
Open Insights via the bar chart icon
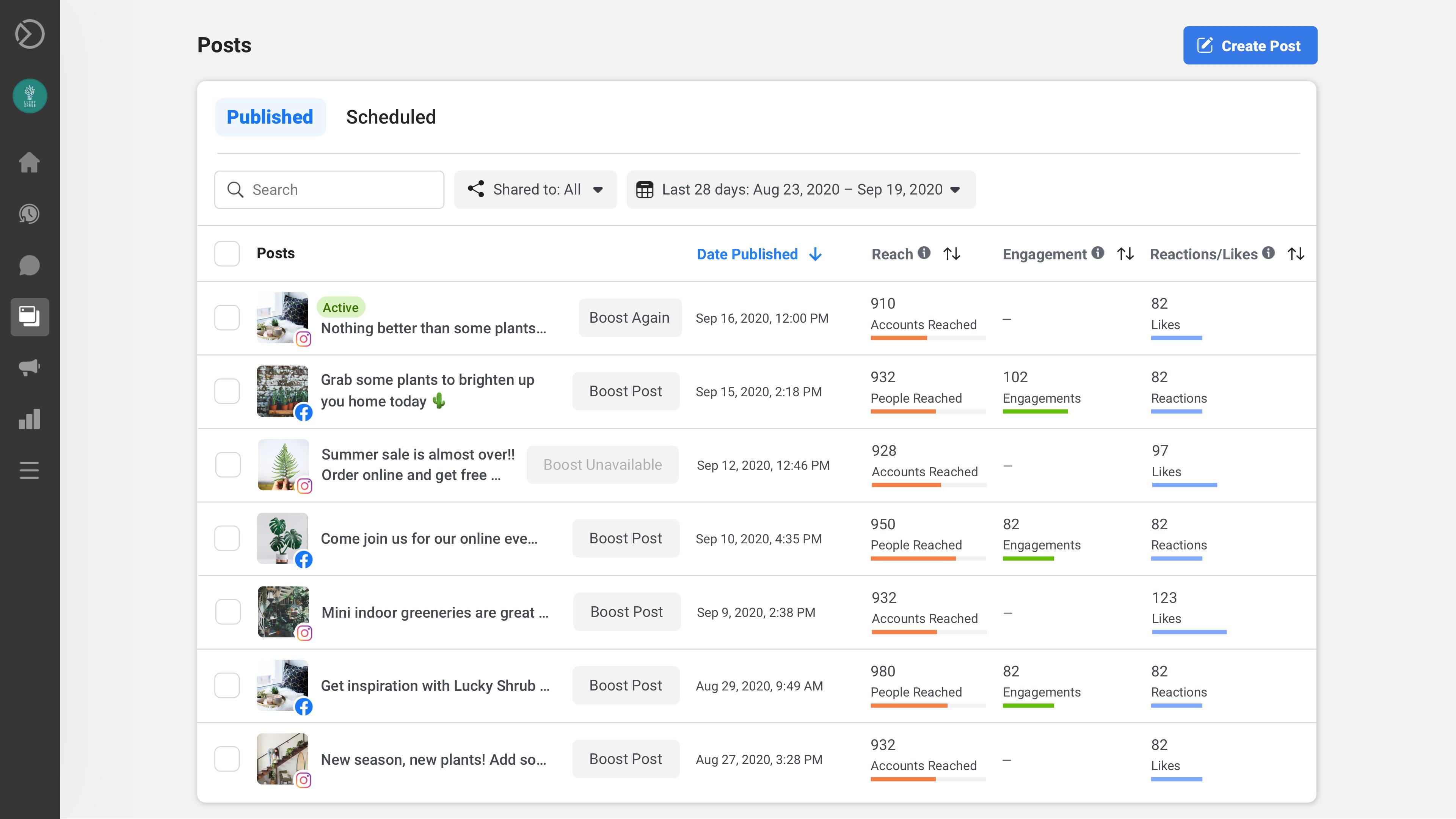pyautogui.click(x=29, y=419)
